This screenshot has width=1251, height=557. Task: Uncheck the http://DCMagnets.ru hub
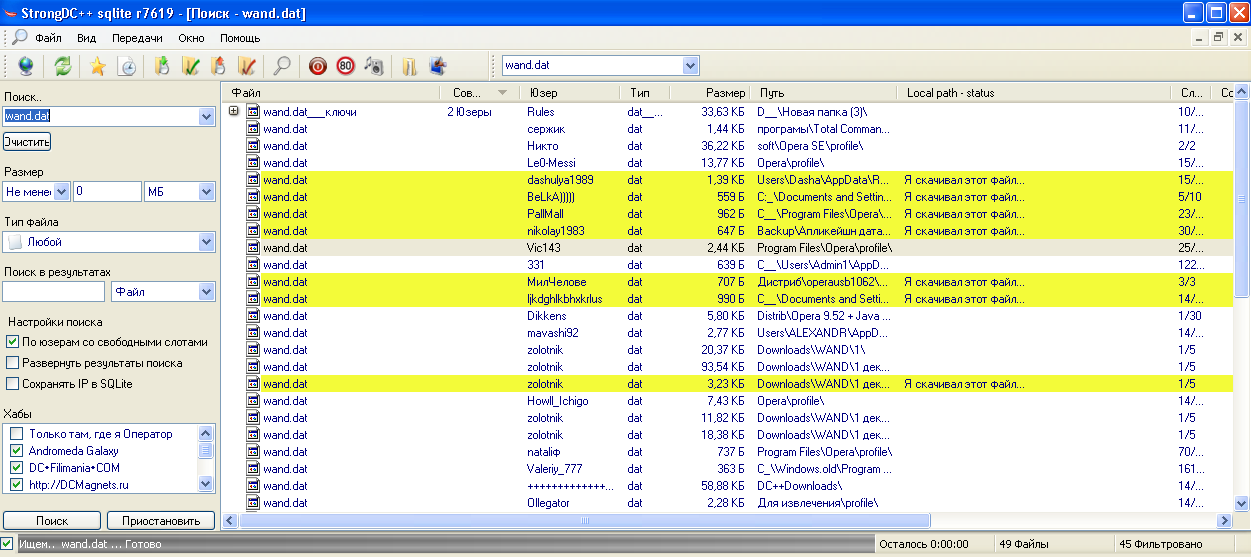(16, 485)
